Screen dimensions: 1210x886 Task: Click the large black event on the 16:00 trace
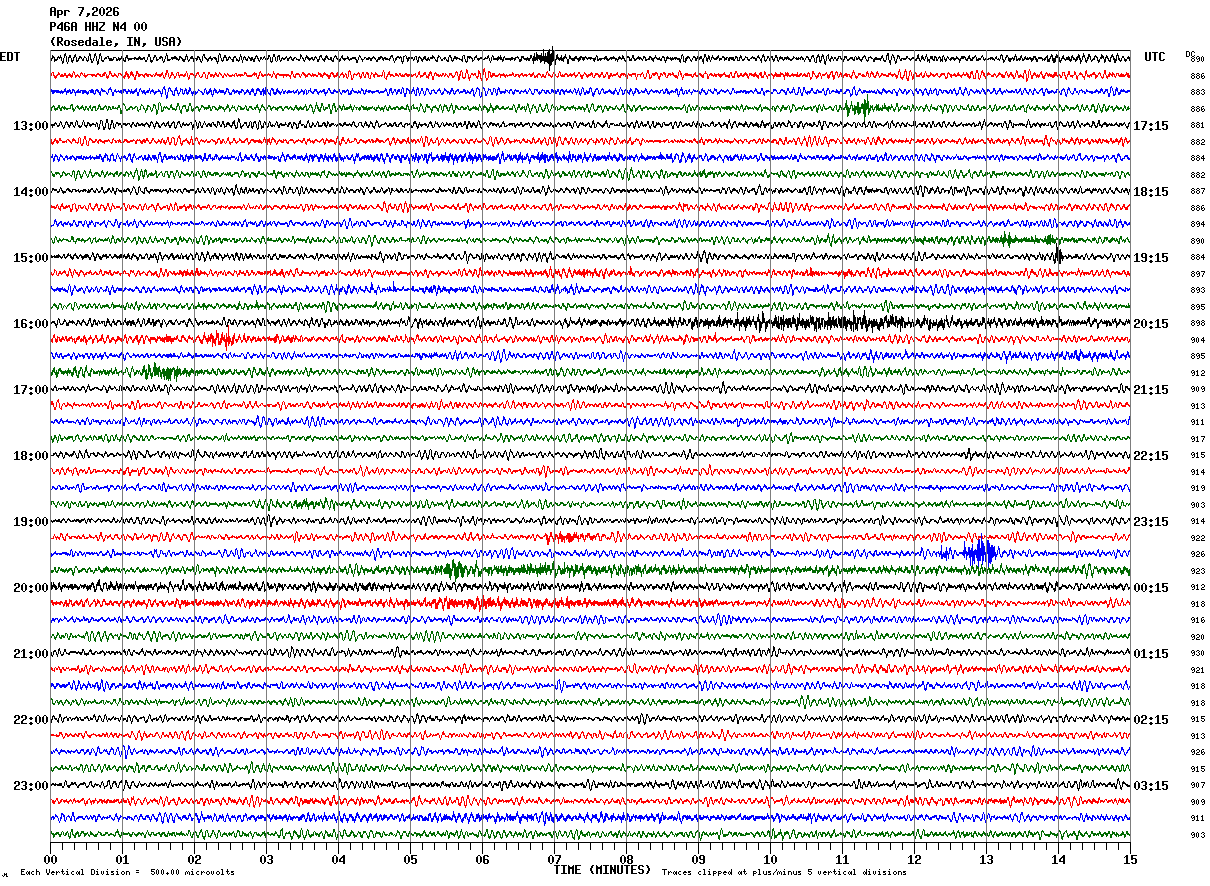click(x=820, y=322)
